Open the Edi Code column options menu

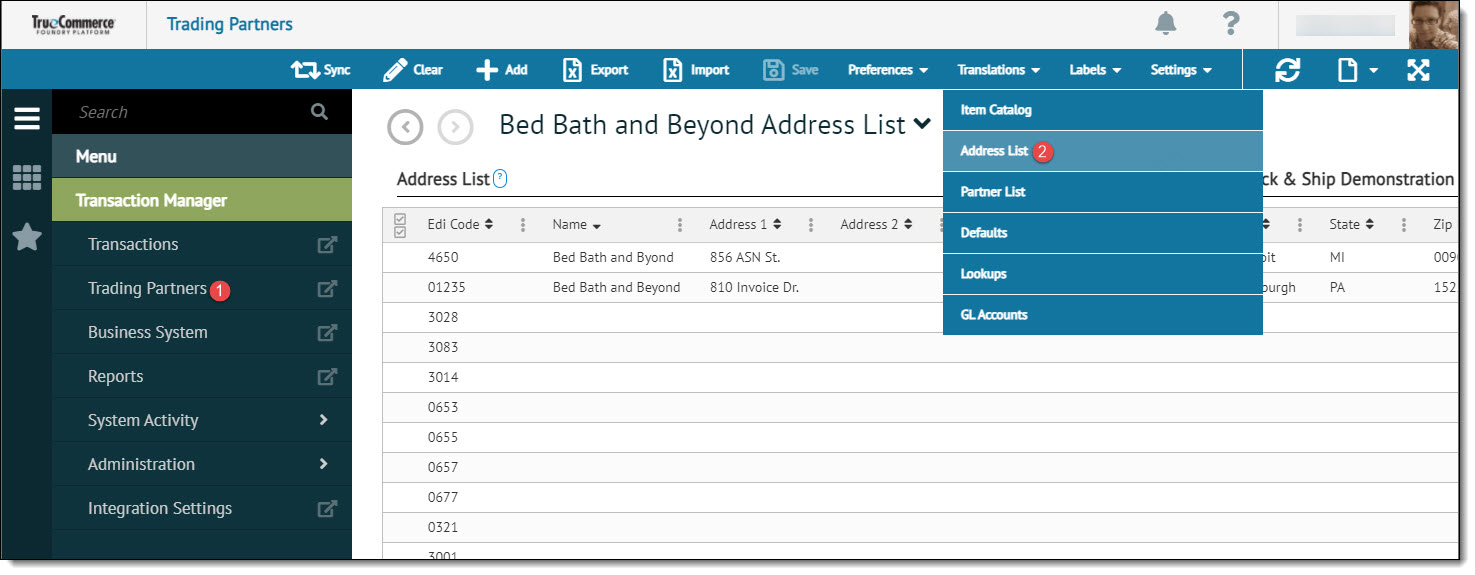[x=523, y=225]
